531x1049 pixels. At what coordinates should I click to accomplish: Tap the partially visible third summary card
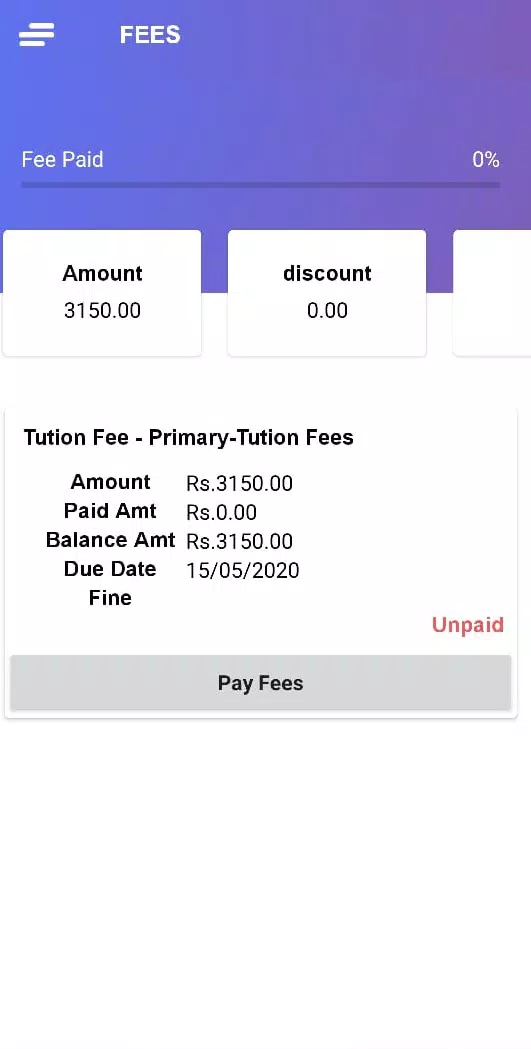tap(492, 293)
